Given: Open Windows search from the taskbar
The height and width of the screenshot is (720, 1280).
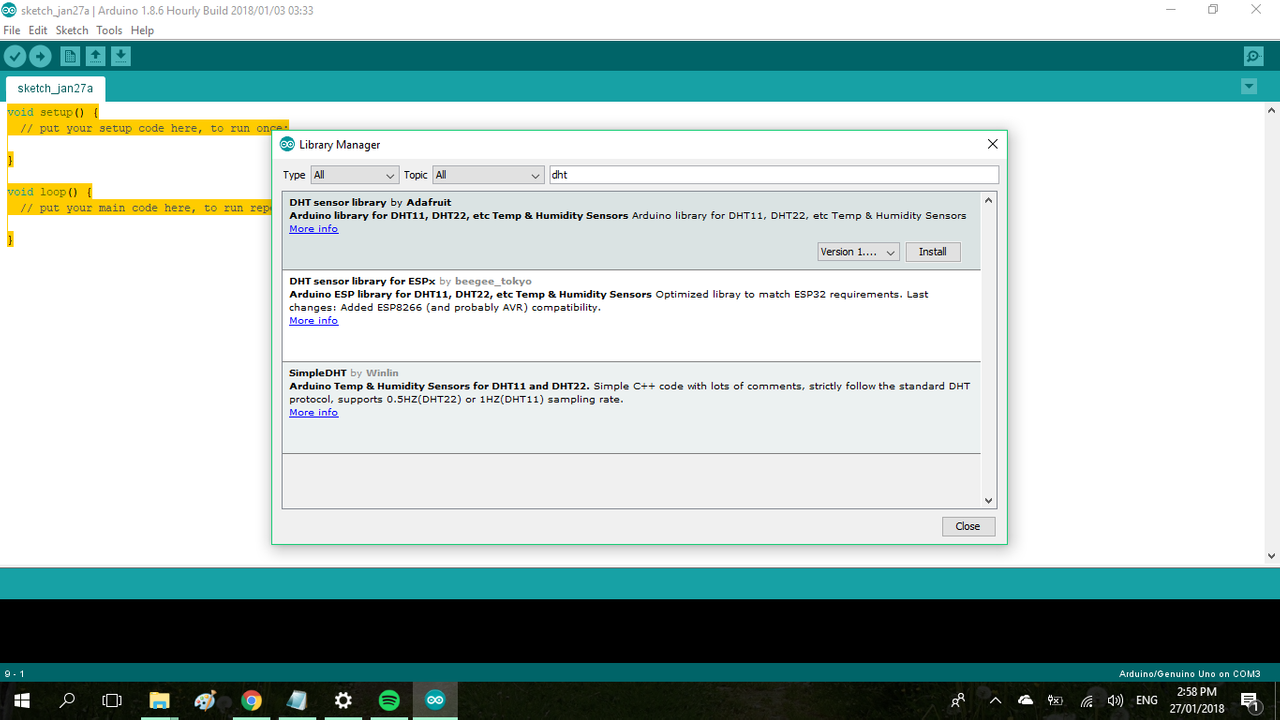Looking at the screenshot, I should pyautogui.click(x=67, y=701).
